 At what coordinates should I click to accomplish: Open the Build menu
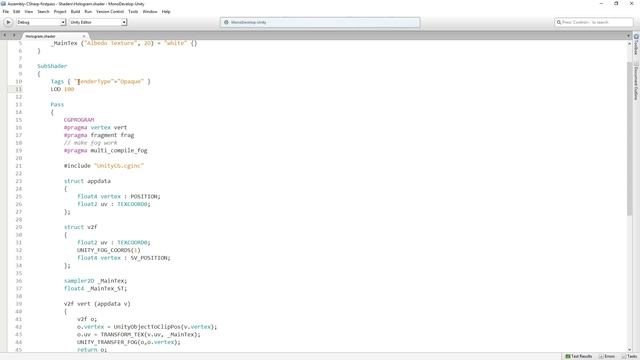[x=76, y=11]
